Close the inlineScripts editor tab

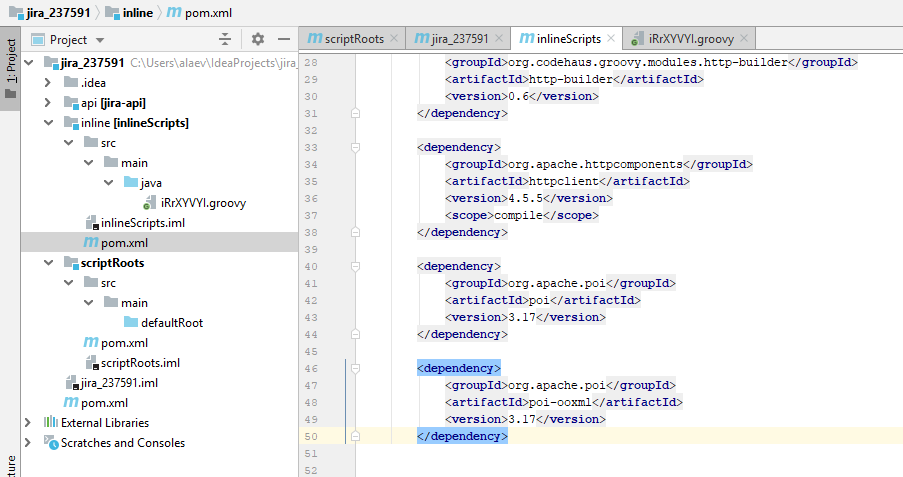[x=611, y=38]
